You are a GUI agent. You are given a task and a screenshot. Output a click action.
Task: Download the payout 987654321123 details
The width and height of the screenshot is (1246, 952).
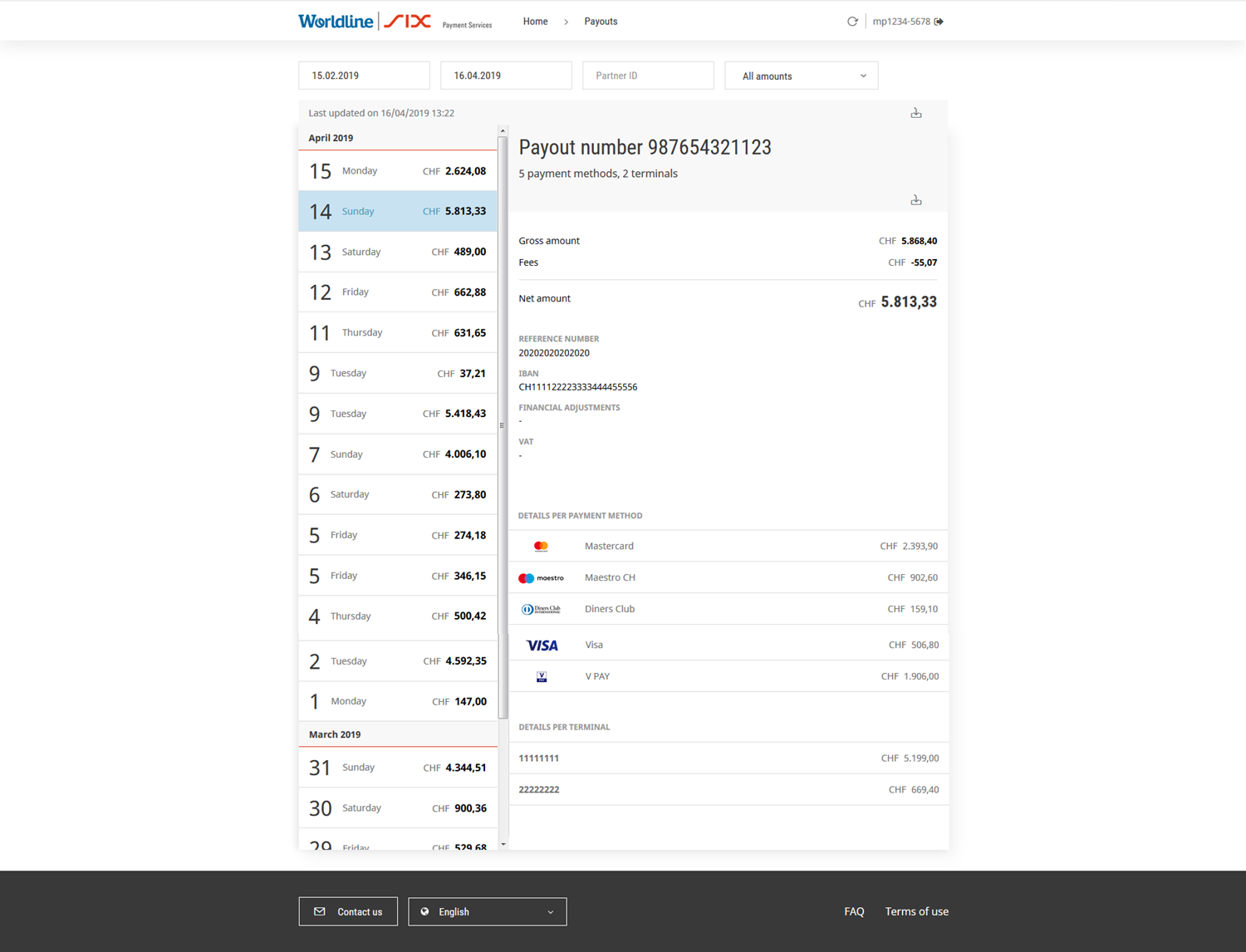(916, 199)
